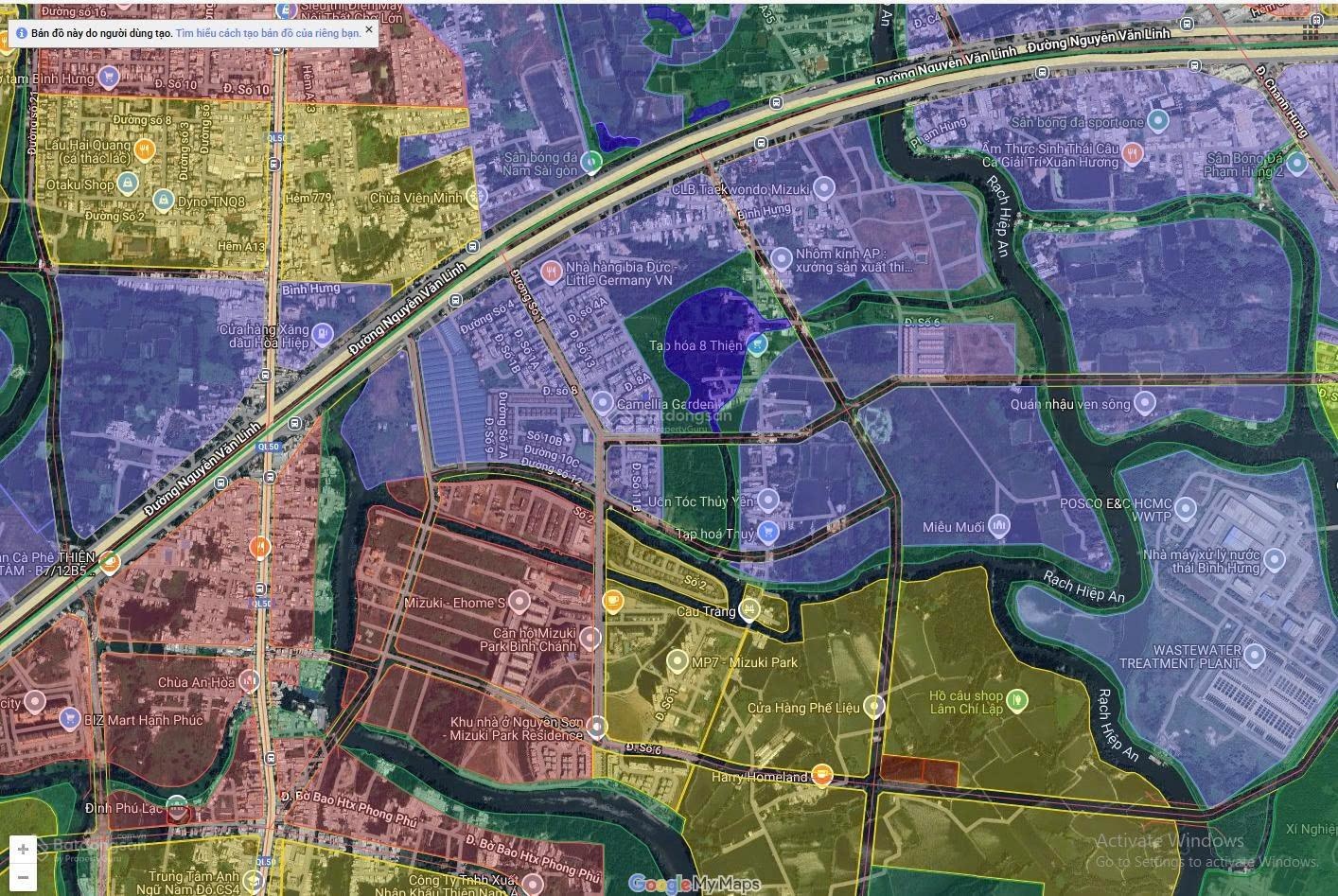Screen dimensions: 1338x896
Task: Zoom out with the minus button
Action: [x=23, y=877]
